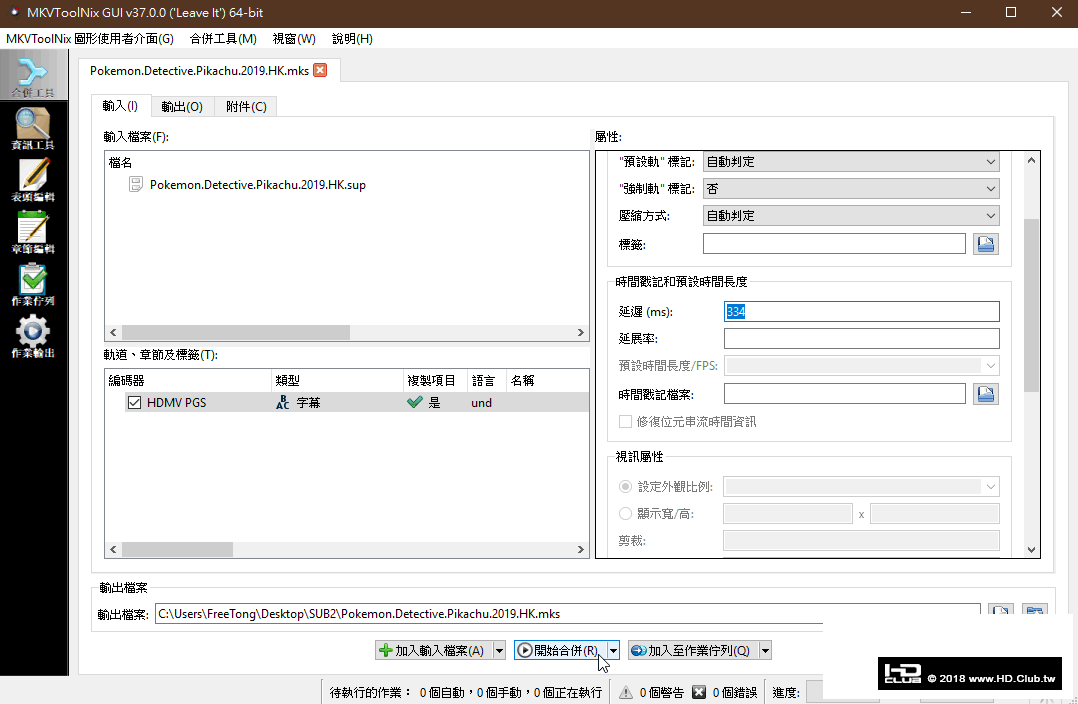The image size is (1078, 704).
Task: Click the 加入至作業佇列(Q) button
Action: [693, 650]
